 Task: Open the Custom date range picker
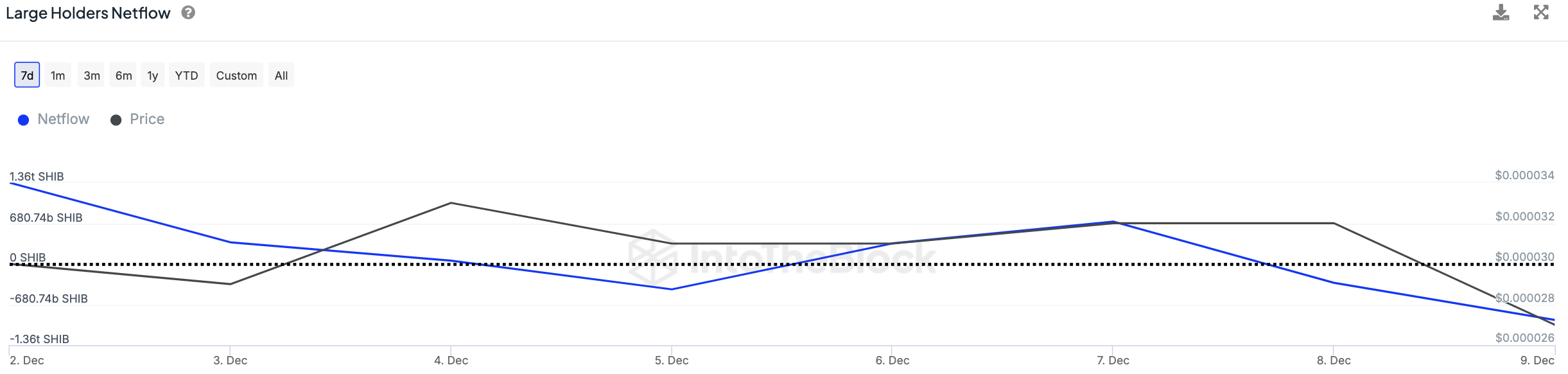[x=236, y=75]
